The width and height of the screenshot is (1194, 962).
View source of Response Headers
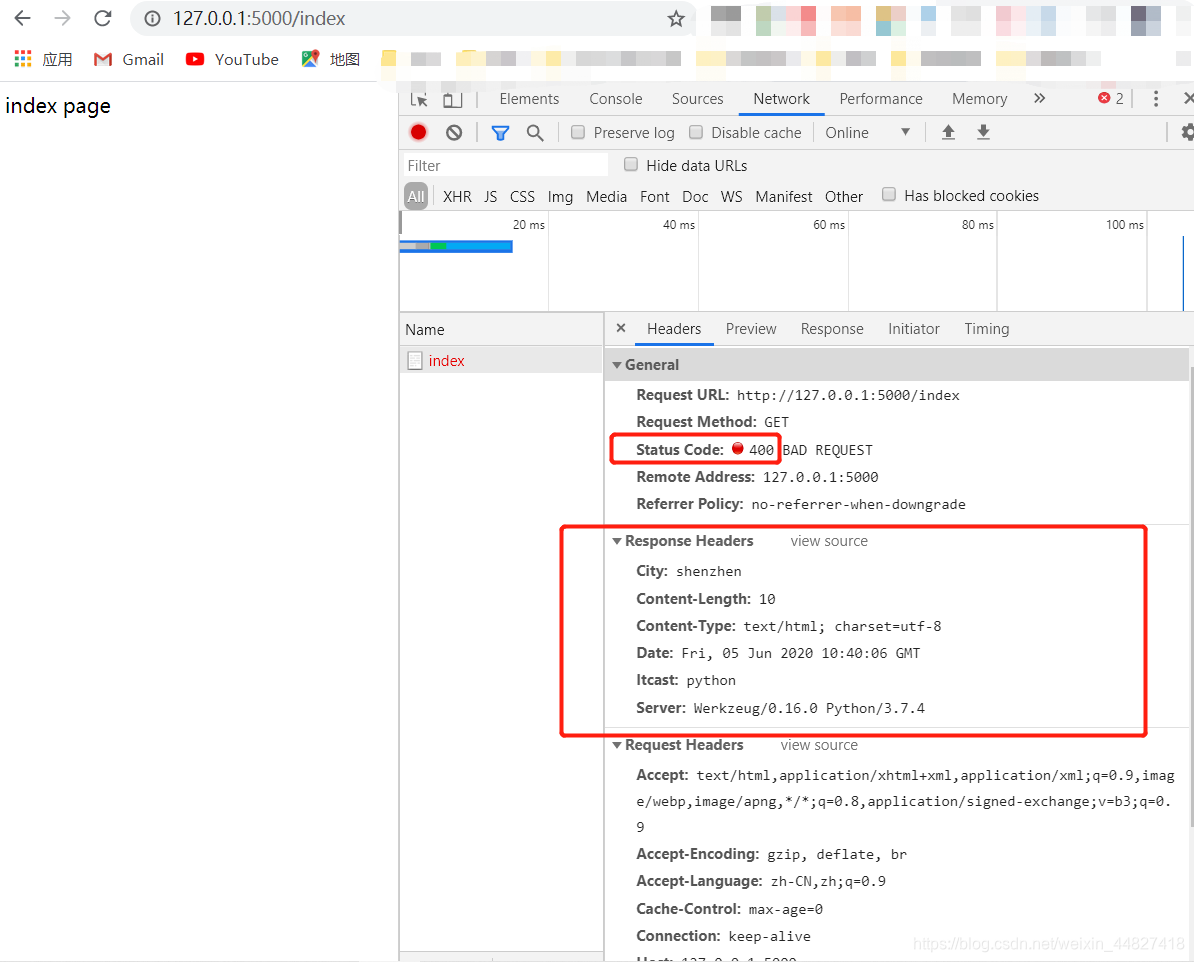pyautogui.click(x=828, y=541)
